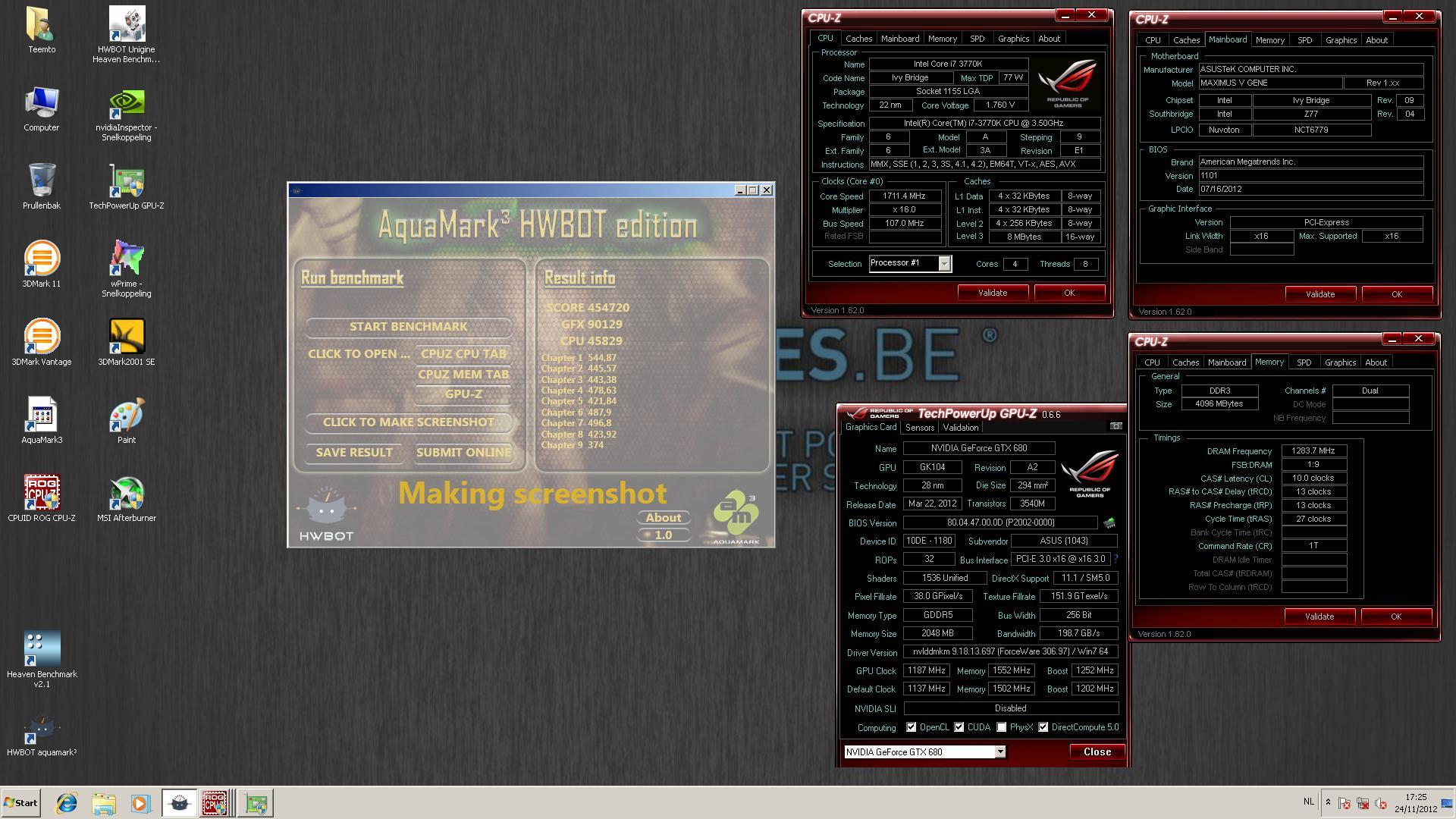1456x819 pixels.
Task: Open Paint desktop icon
Action: pyautogui.click(x=126, y=421)
